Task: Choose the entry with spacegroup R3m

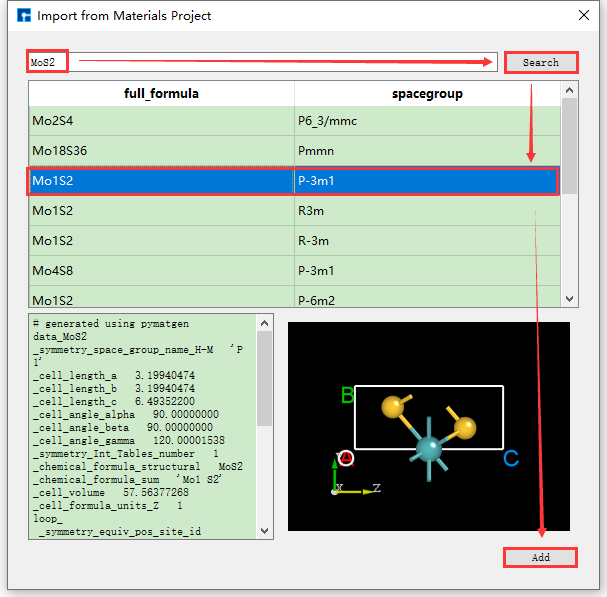Action: tap(428, 212)
